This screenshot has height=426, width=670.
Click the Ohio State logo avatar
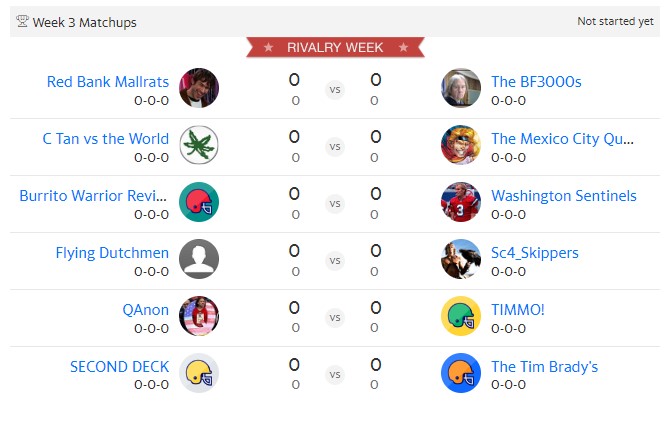[x=199, y=145]
